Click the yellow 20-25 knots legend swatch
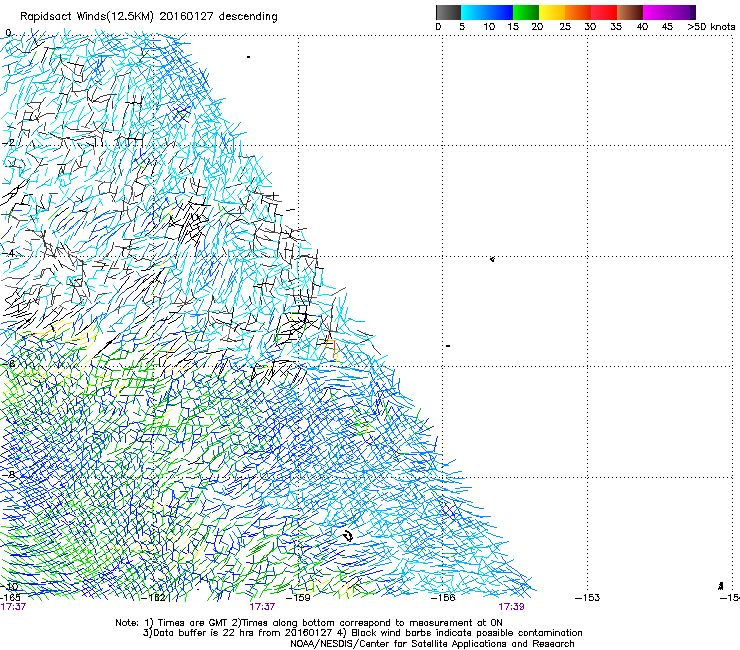Screen dimensions: 740x650 (552, 12)
